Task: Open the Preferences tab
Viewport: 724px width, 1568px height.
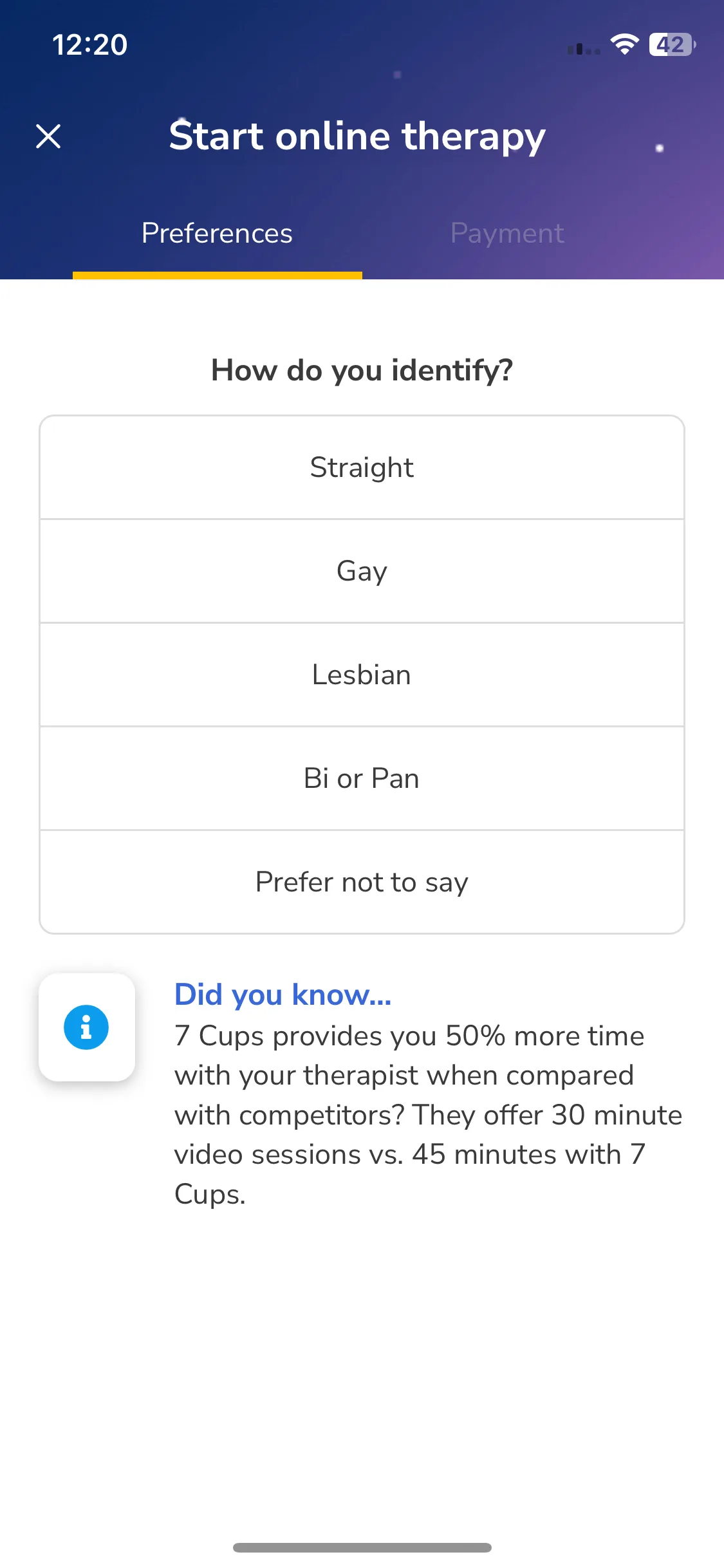Action: click(217, 233)
